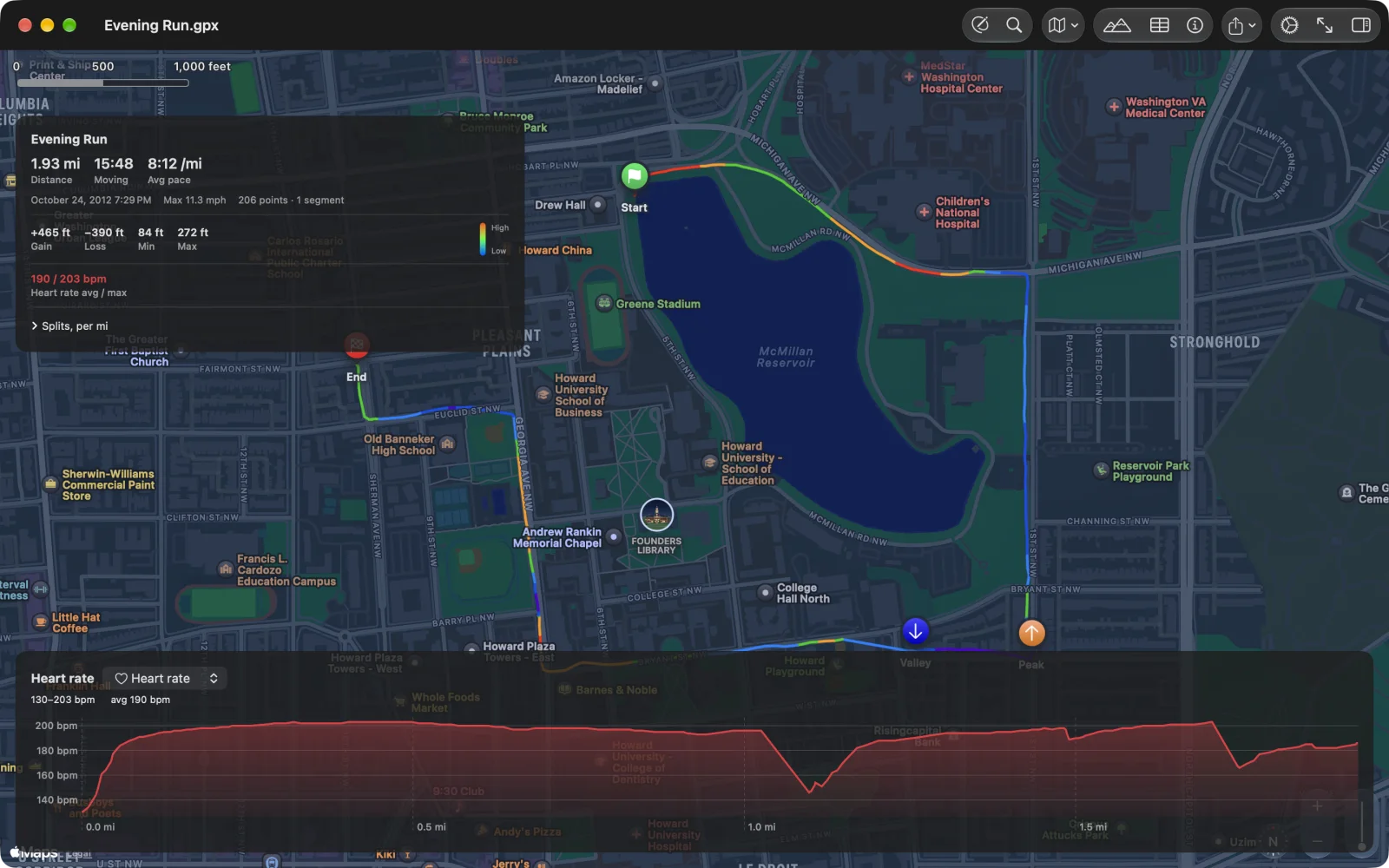Click the Evening Run.gpx window title
The height and width of the screenshot is (868, 1389).
pyautogui.click(x=161, y=25)
